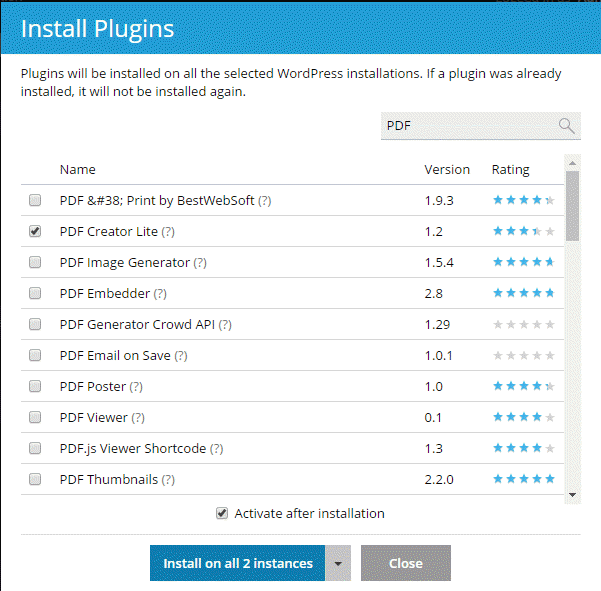Focus the PDF search input field
601x591 pixels.
coord(466,125)
